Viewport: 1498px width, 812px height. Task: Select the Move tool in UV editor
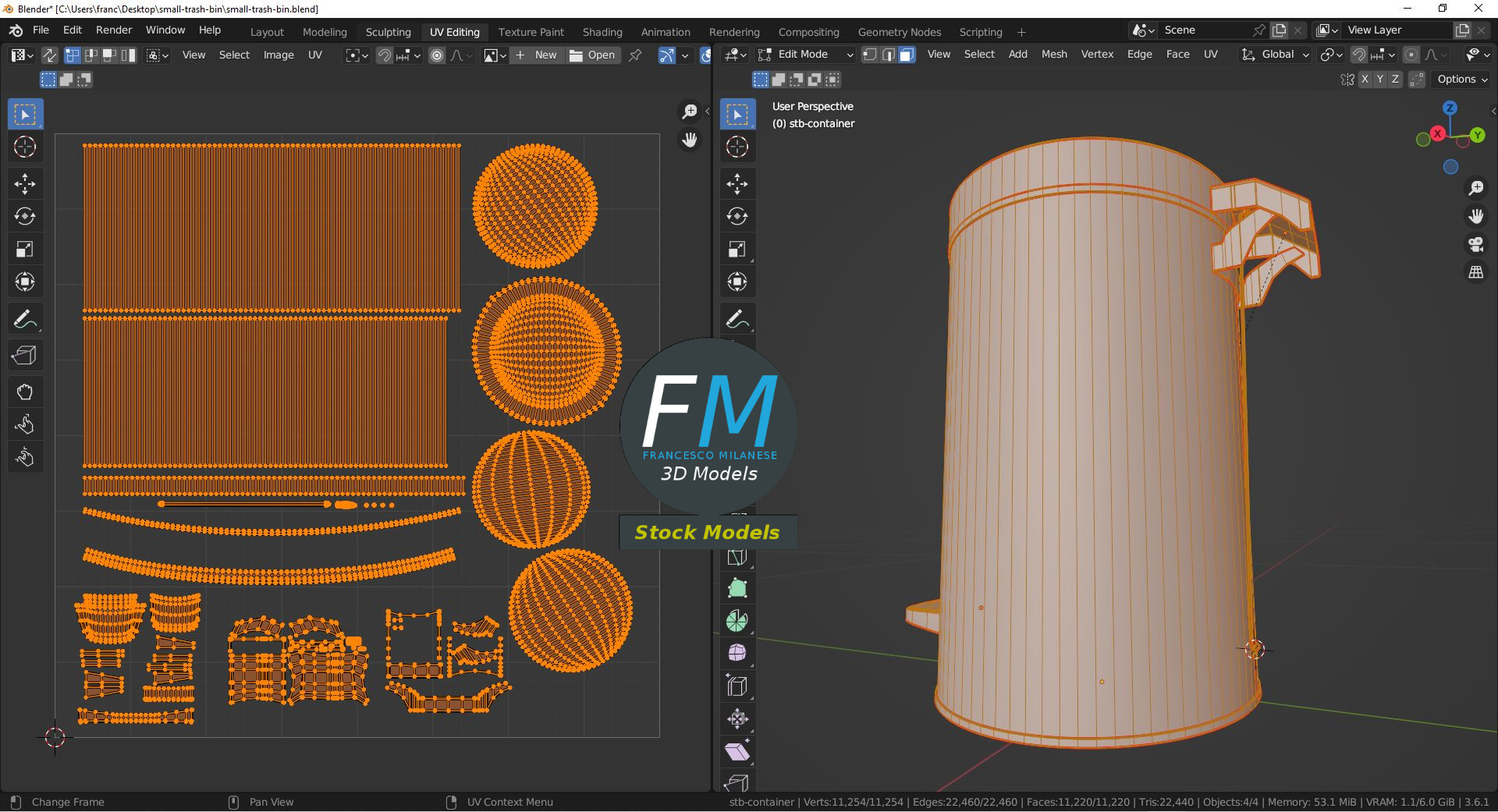[25, 184]
